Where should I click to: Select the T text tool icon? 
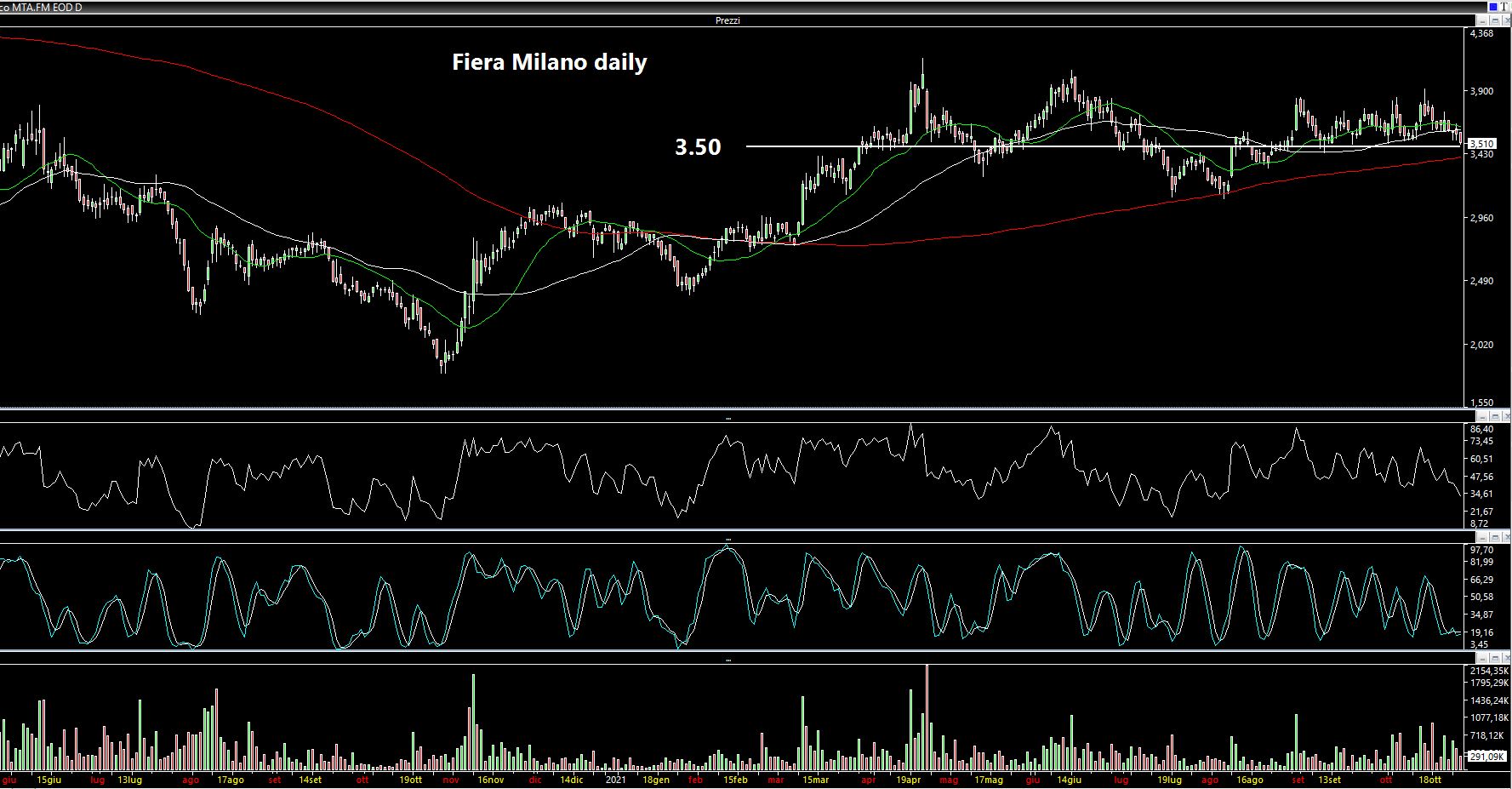click(1503, 7)
